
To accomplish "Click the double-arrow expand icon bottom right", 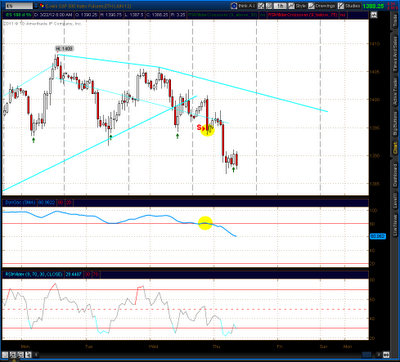I will 386,354.
